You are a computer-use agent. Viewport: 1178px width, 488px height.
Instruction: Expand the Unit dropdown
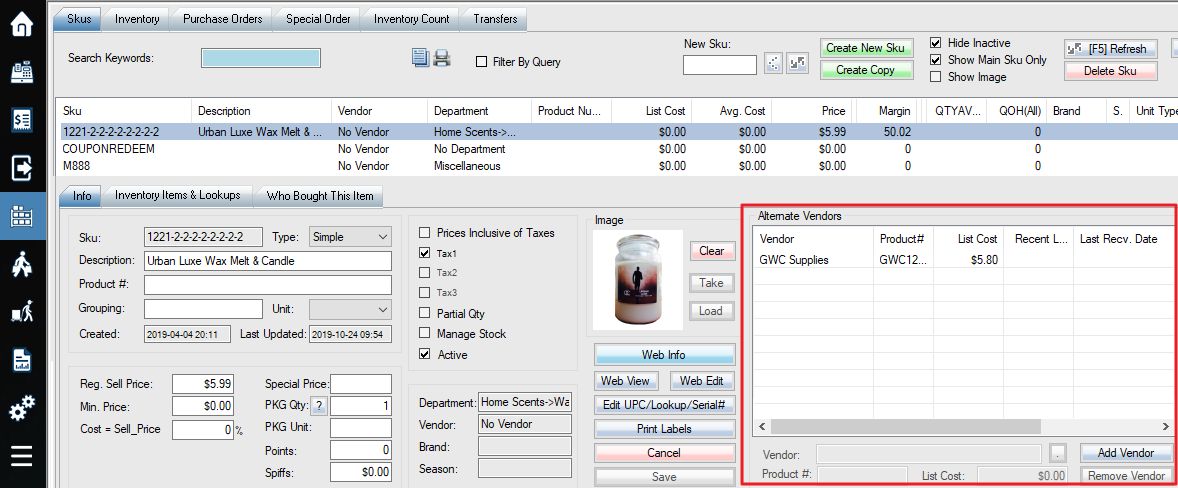(x=351, y=309)
